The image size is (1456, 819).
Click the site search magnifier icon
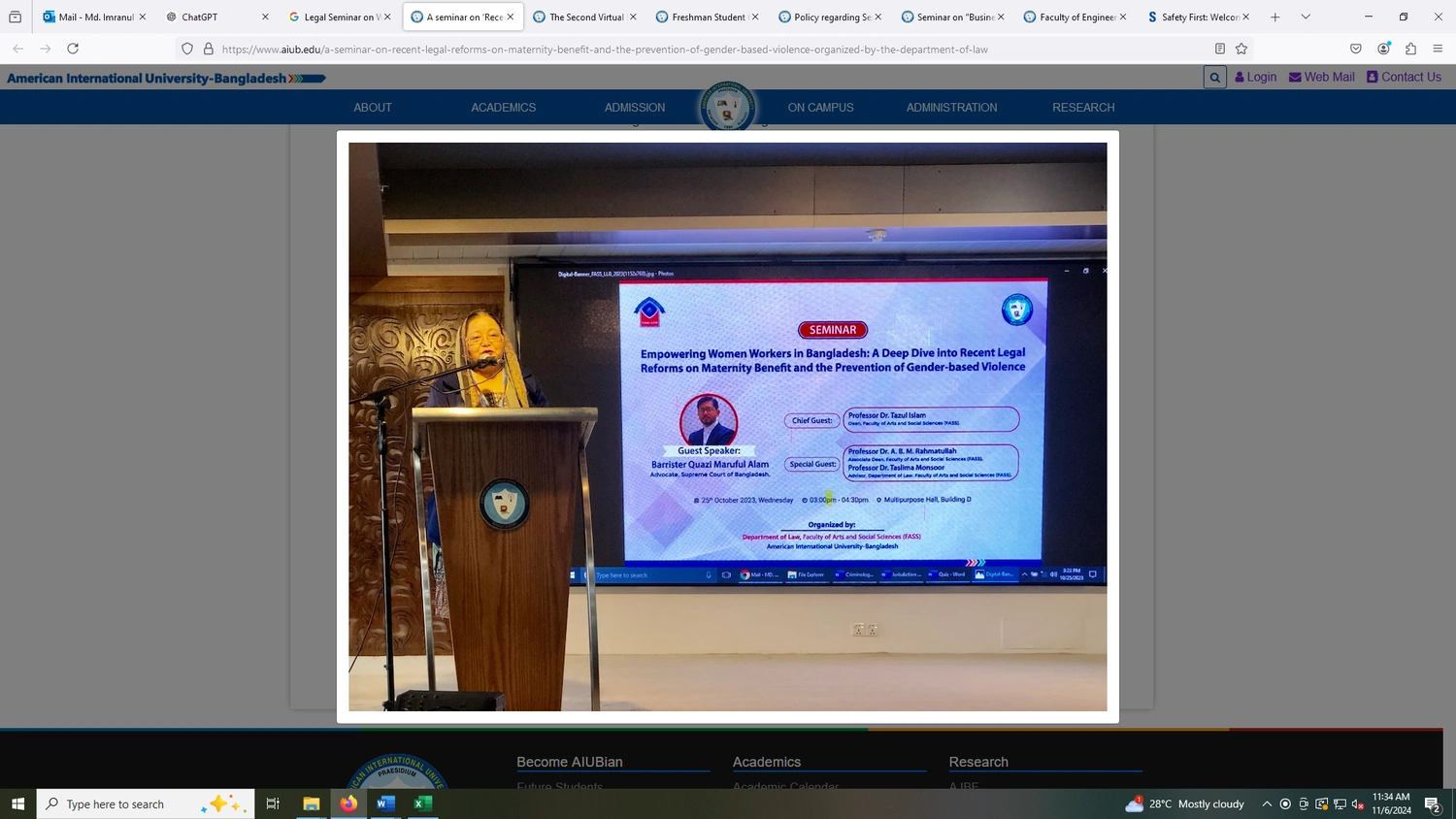point(1214,78)
